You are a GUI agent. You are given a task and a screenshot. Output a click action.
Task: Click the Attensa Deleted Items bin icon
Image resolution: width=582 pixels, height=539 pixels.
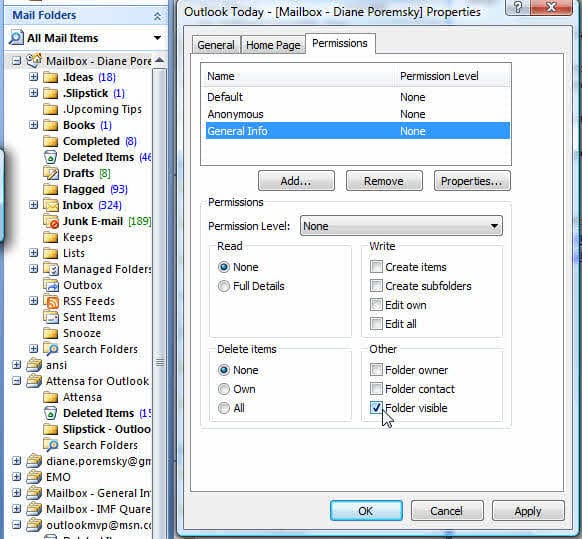[50, 413]
